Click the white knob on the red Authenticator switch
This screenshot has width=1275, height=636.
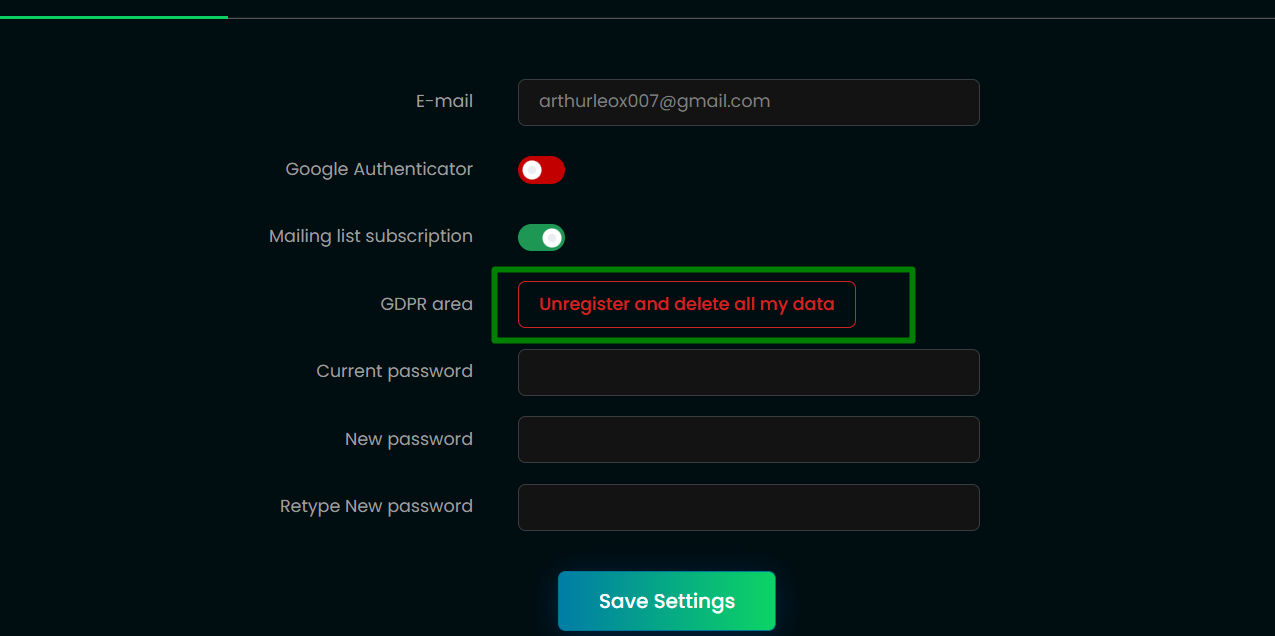pos(532,170)
